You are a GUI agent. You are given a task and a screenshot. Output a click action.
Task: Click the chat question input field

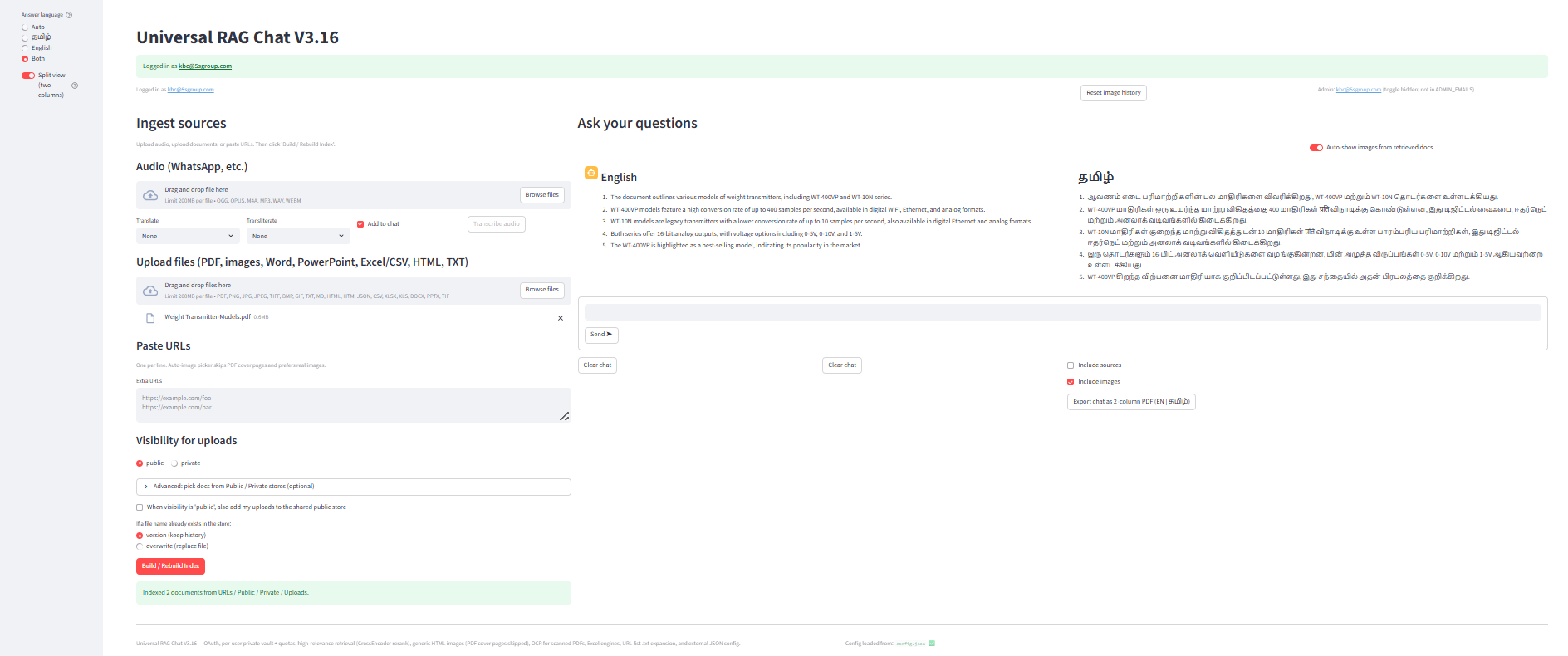1062,312
